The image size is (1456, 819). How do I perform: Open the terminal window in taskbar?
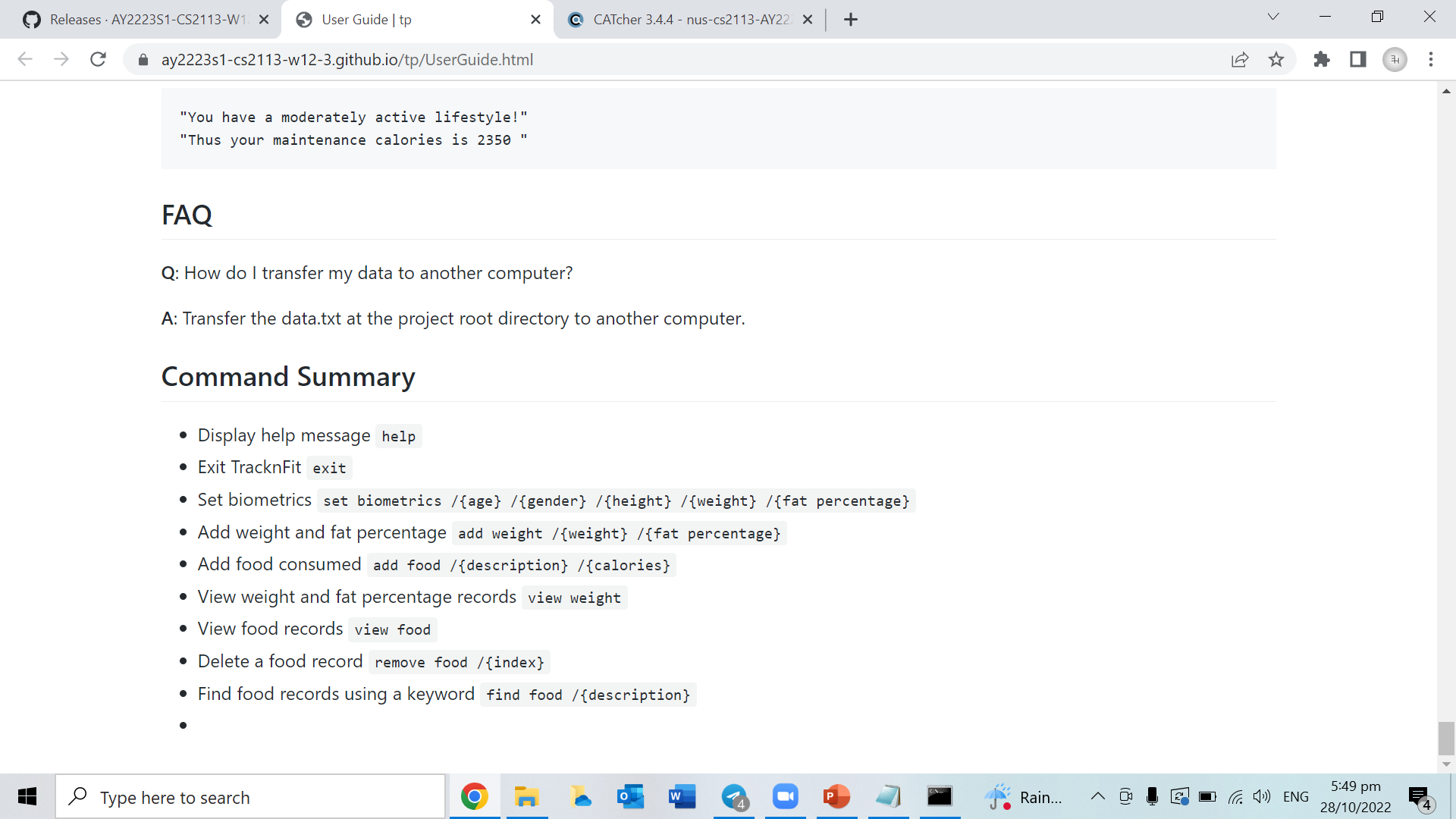940,796
